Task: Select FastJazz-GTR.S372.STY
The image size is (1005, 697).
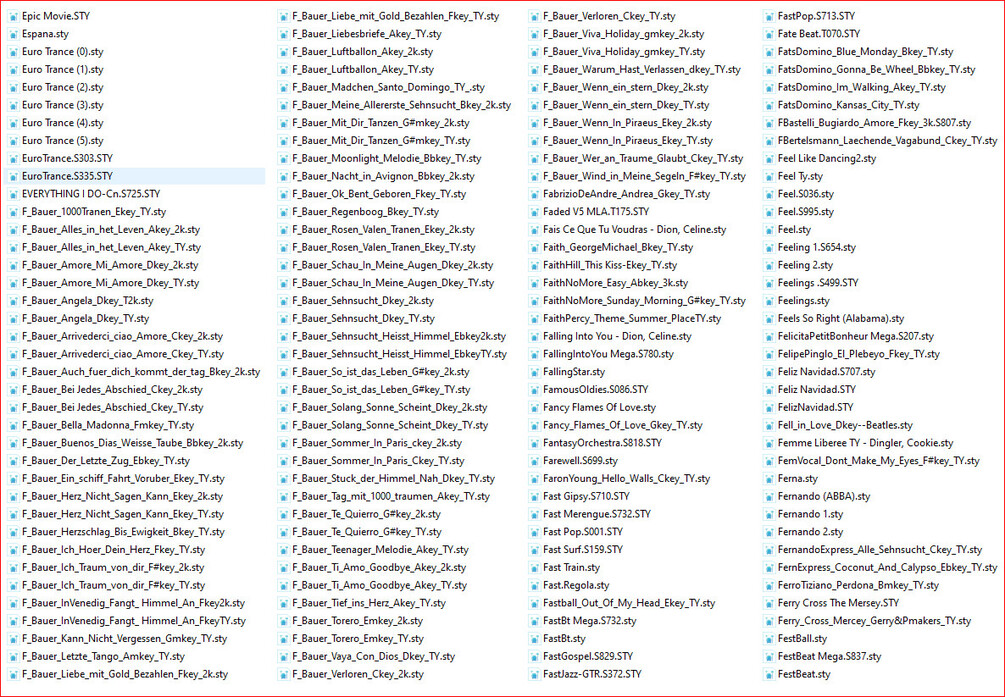Action: pyautogui.click(x=592, y=675)
